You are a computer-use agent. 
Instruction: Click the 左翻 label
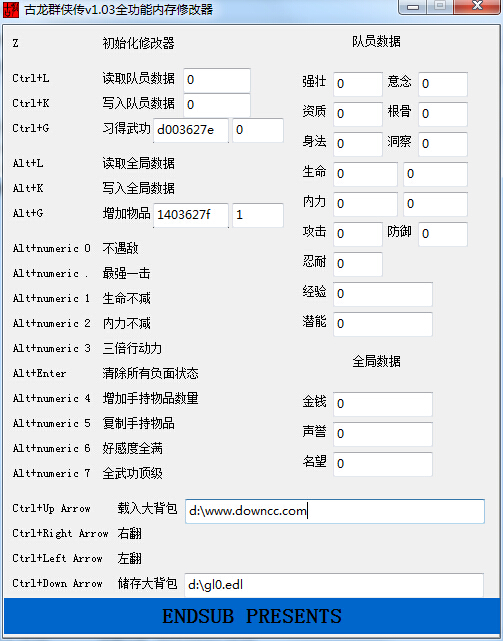click(x=129, y=558)
